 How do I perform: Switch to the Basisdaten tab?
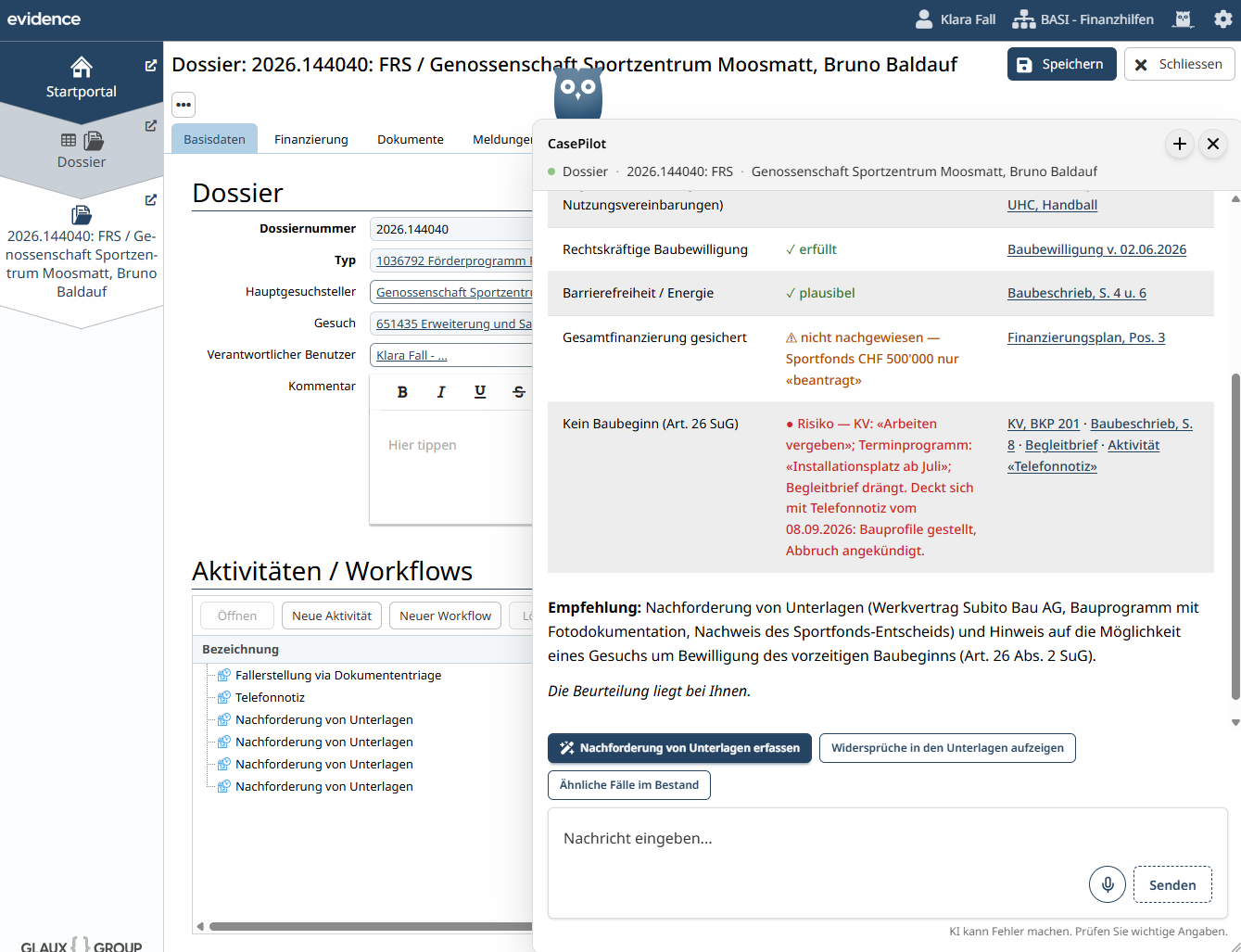tap(214, 139)
